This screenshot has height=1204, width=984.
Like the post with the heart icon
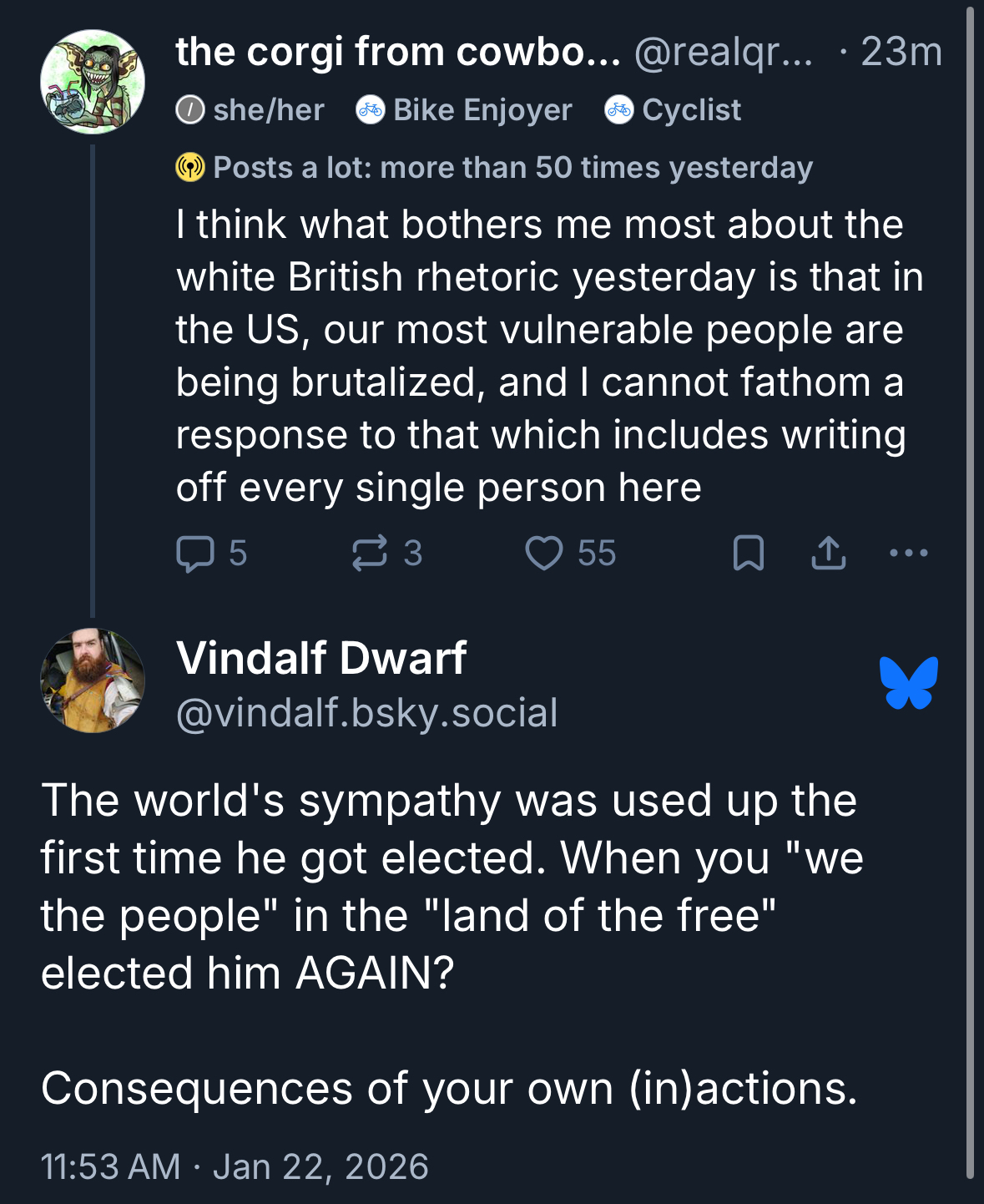[543, 554]
